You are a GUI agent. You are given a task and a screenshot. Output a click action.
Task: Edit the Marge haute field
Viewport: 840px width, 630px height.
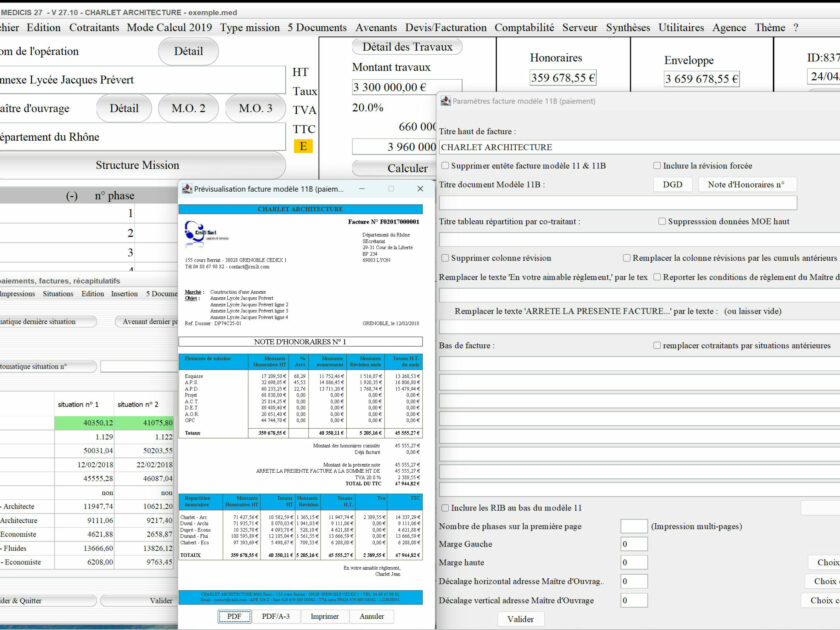point(634,562)
